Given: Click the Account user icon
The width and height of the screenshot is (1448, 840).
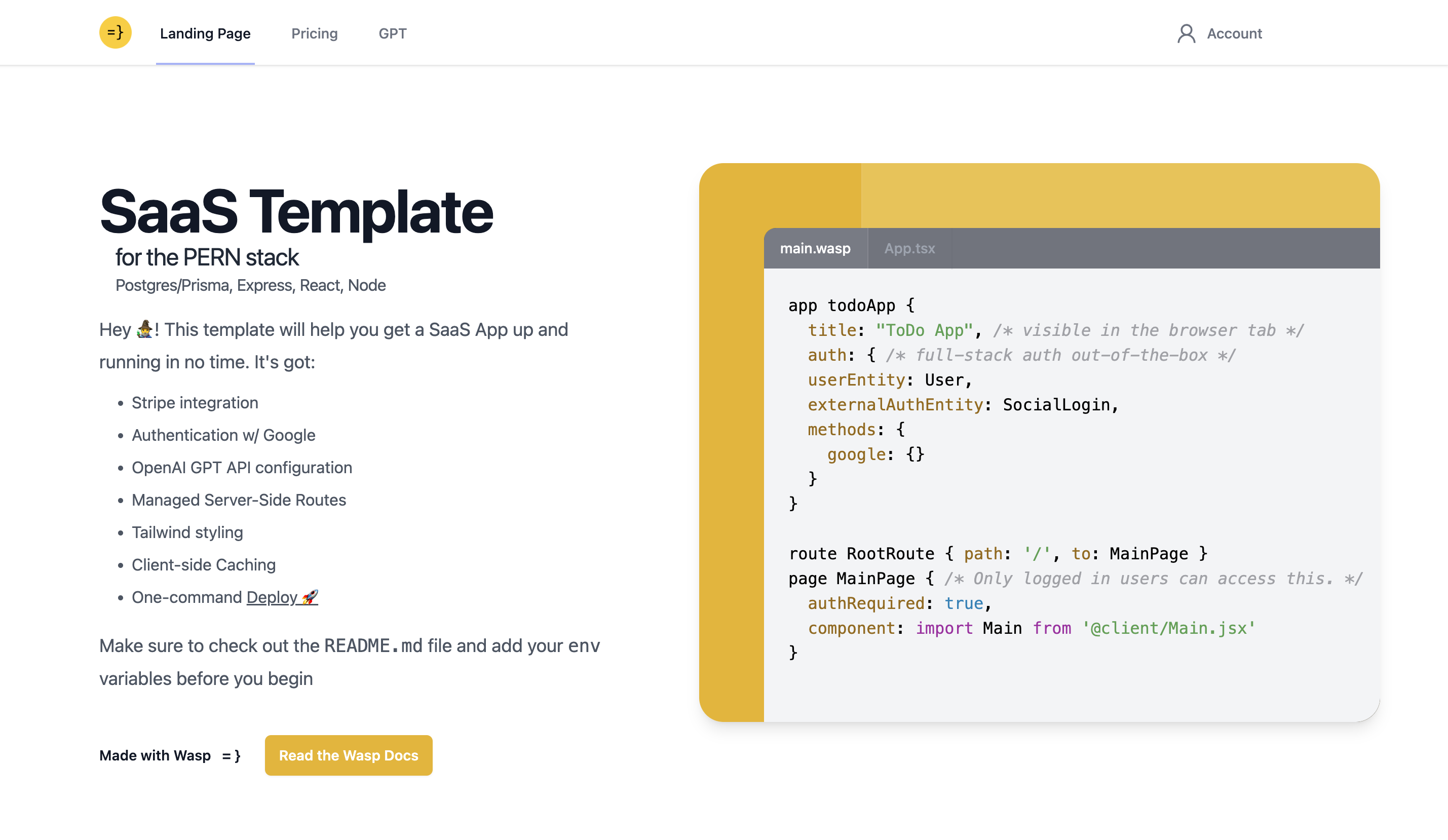Looking at the screenshot, I should [x=1187, y=33].
